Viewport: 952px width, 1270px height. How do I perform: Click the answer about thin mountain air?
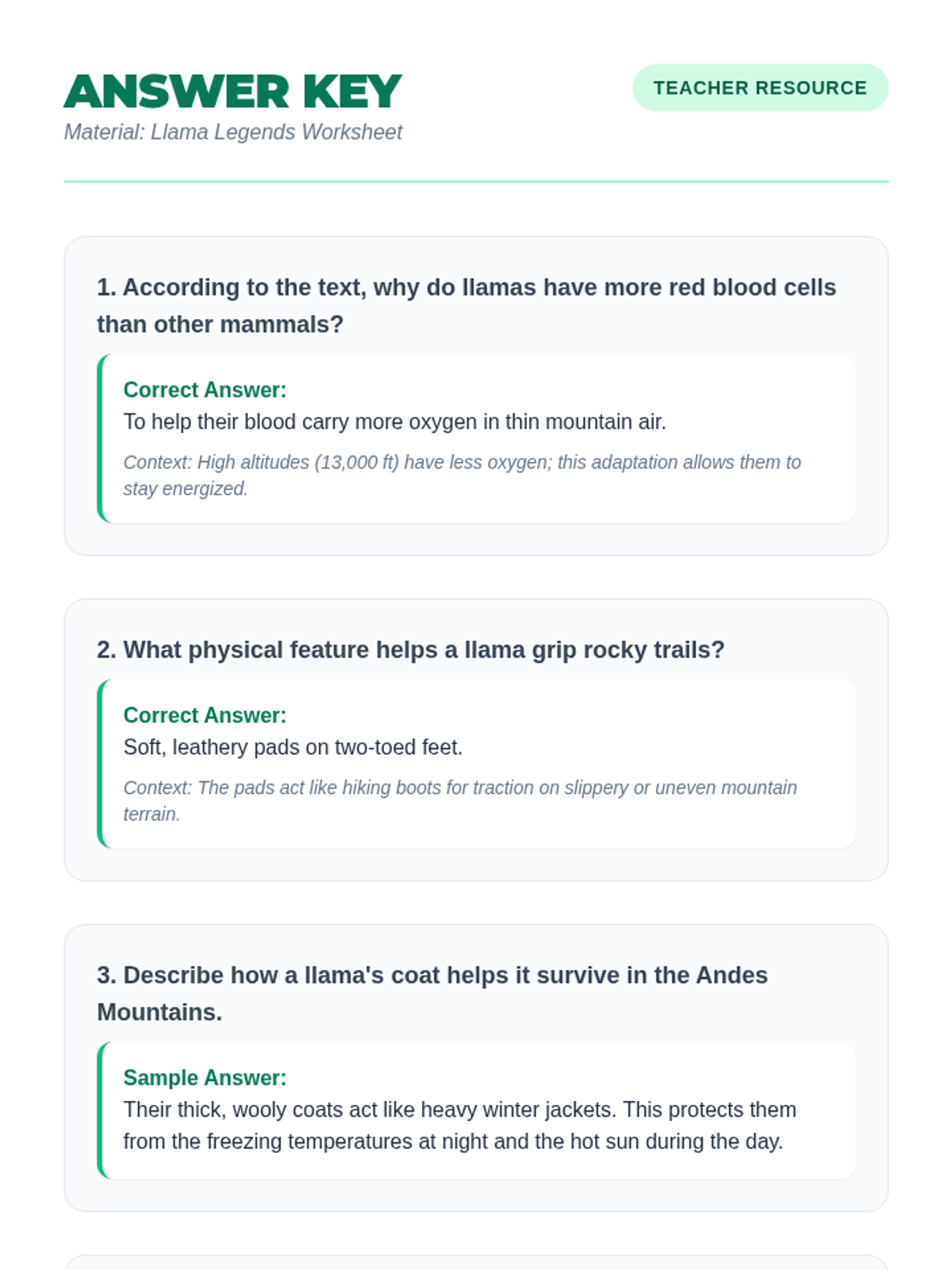(394, 421)
